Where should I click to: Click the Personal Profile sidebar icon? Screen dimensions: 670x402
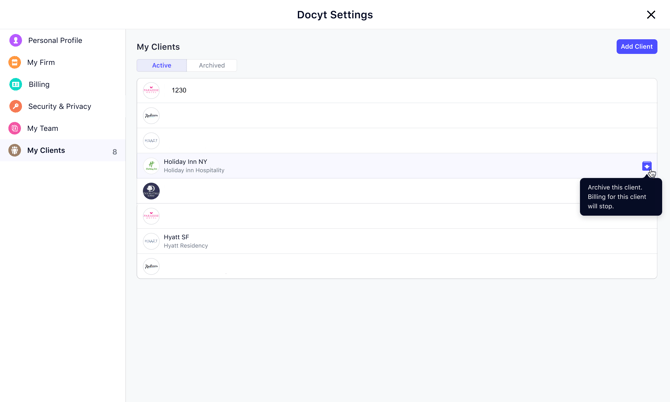point(15,40)
